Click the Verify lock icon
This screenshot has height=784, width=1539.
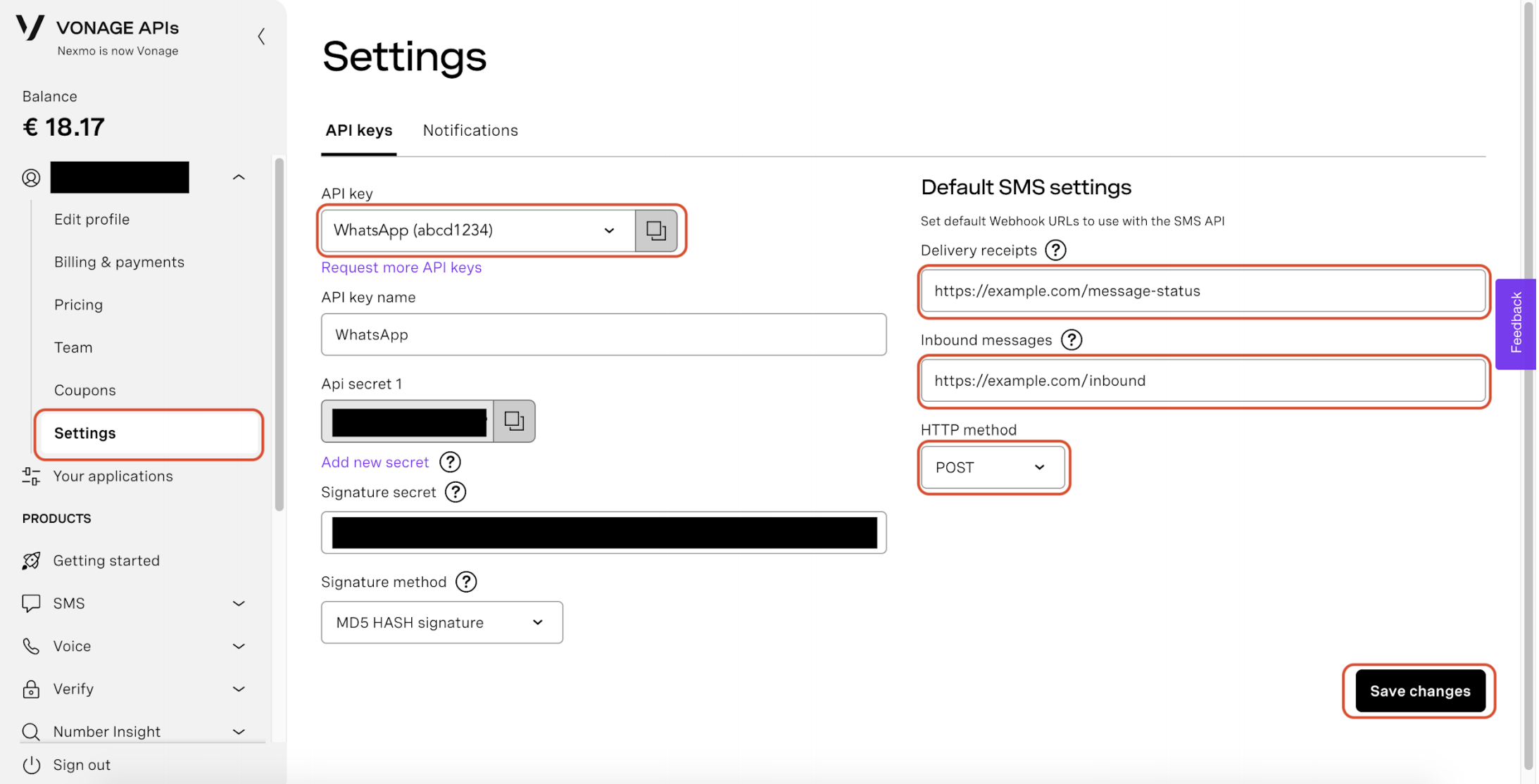coord(31,689)
